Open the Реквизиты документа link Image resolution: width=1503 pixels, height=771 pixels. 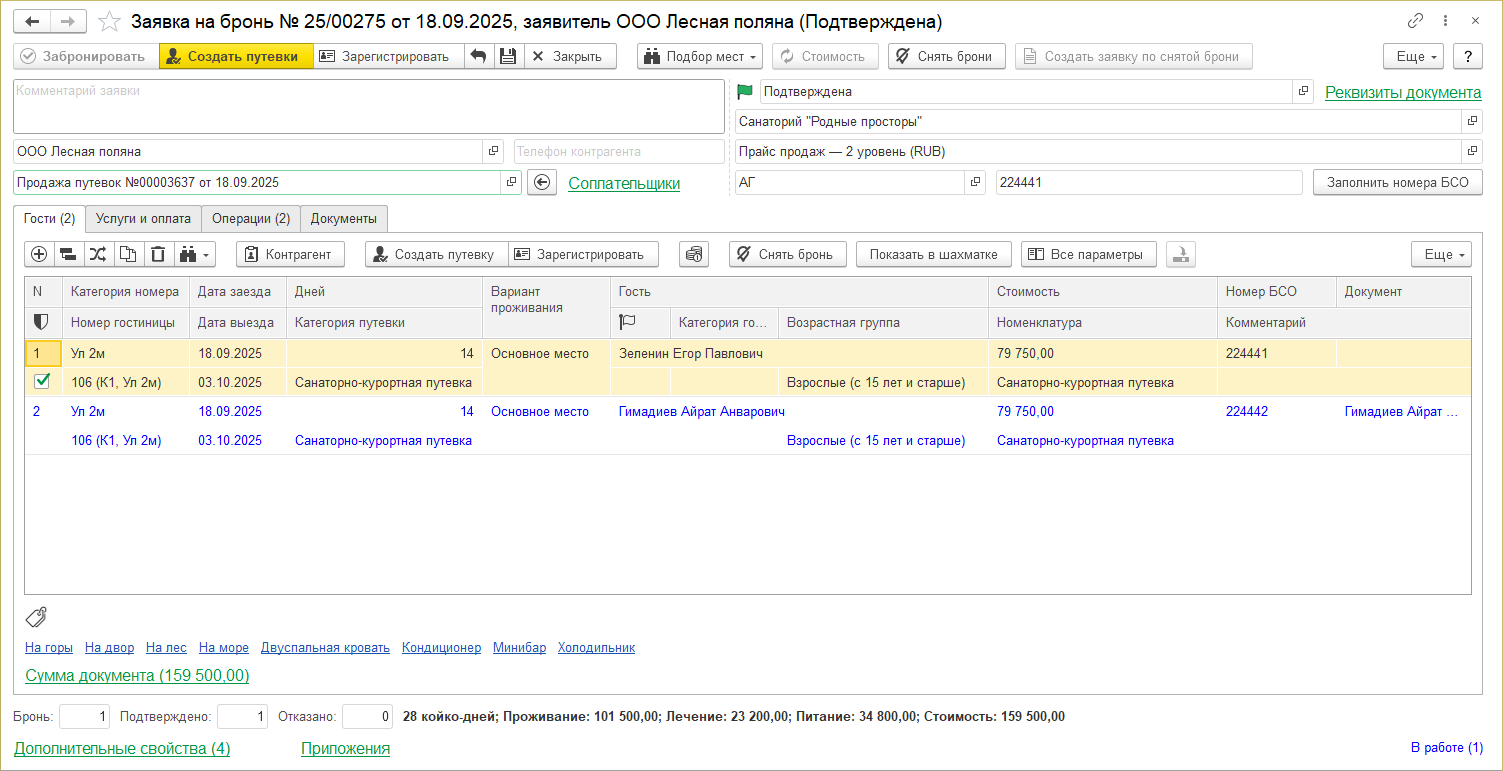[x=1402, y=92]
